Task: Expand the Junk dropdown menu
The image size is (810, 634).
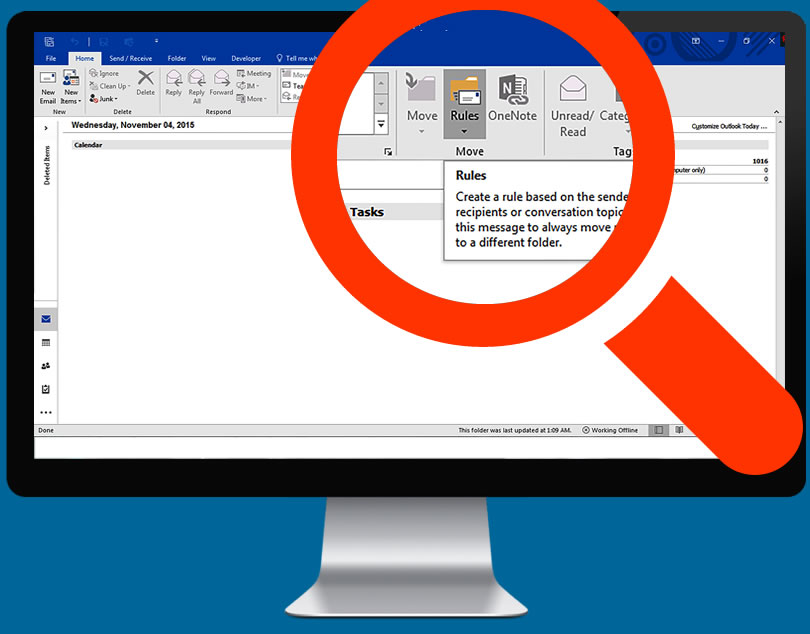Action: tap(107, 99)
